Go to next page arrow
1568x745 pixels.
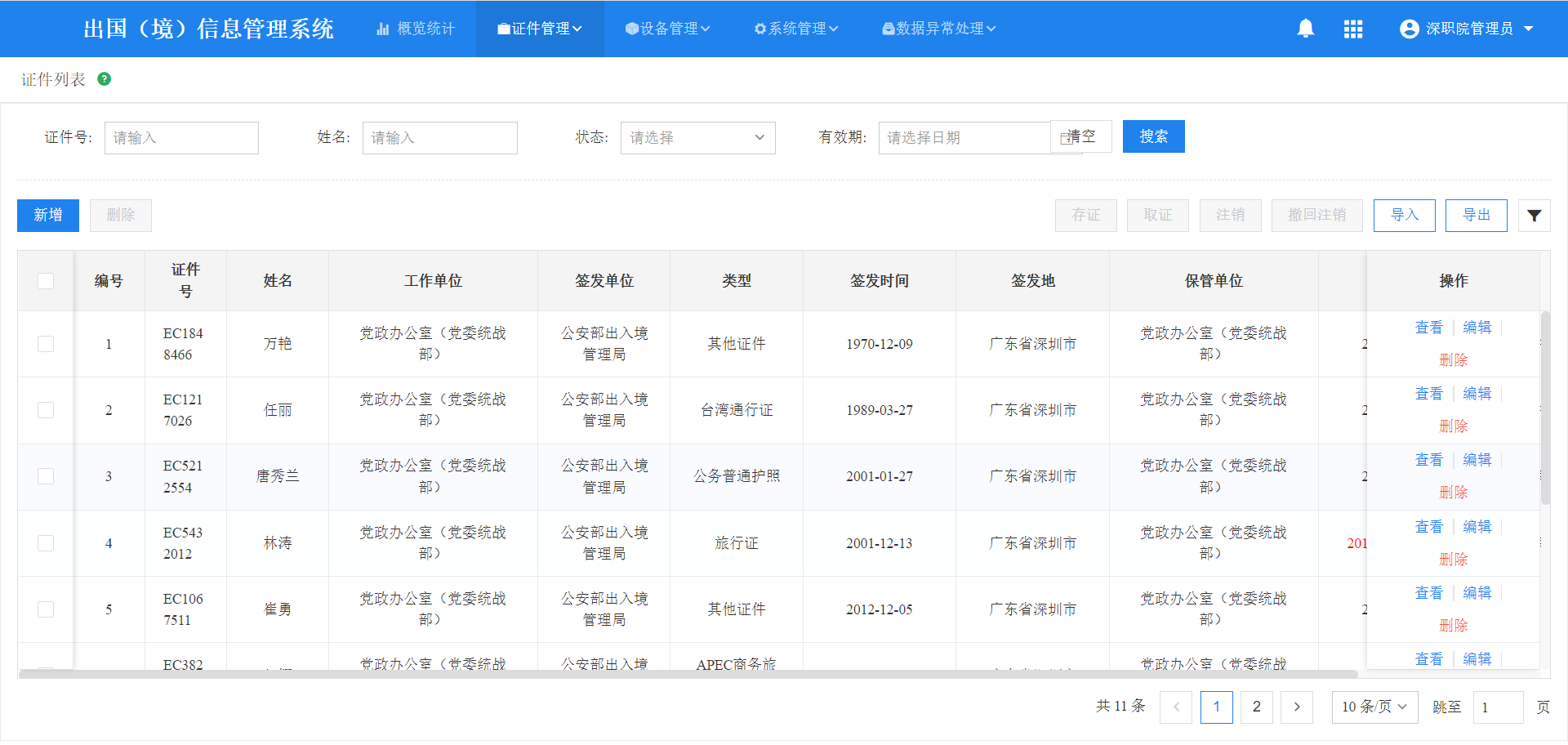pyautogui.click(x=1296, y=707)
